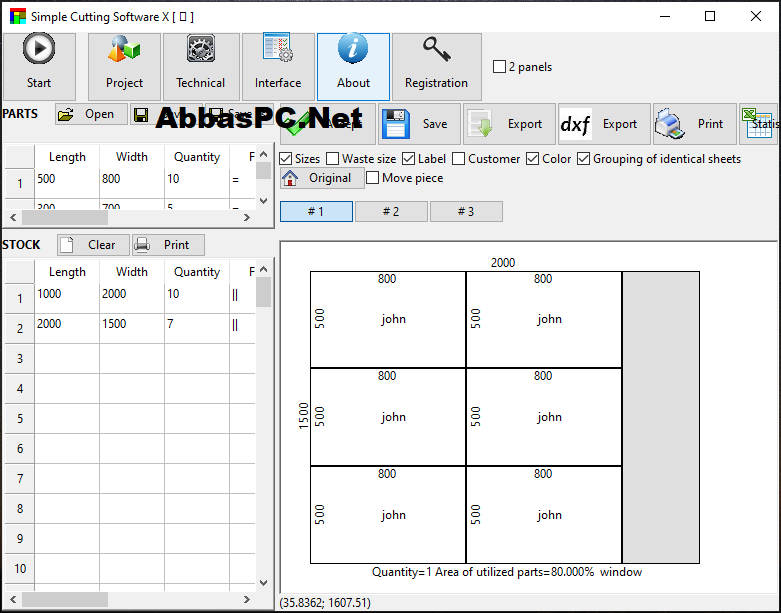Viewport: 781px width, 613px height.
Task: Click the Print button in results toolbar
Action: coord(694,124)
